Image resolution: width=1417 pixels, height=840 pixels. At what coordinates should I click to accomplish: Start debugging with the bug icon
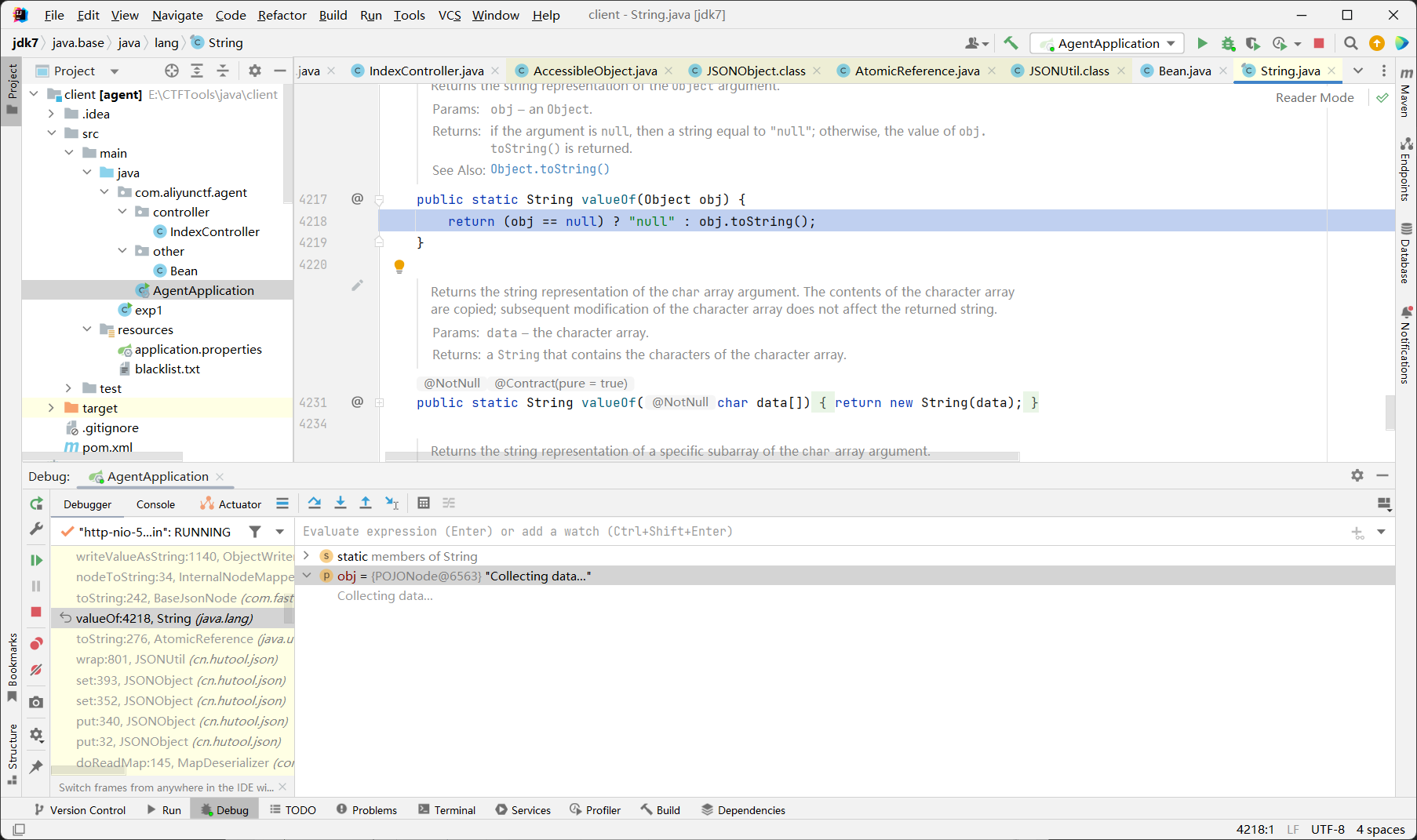(1228, 43)
